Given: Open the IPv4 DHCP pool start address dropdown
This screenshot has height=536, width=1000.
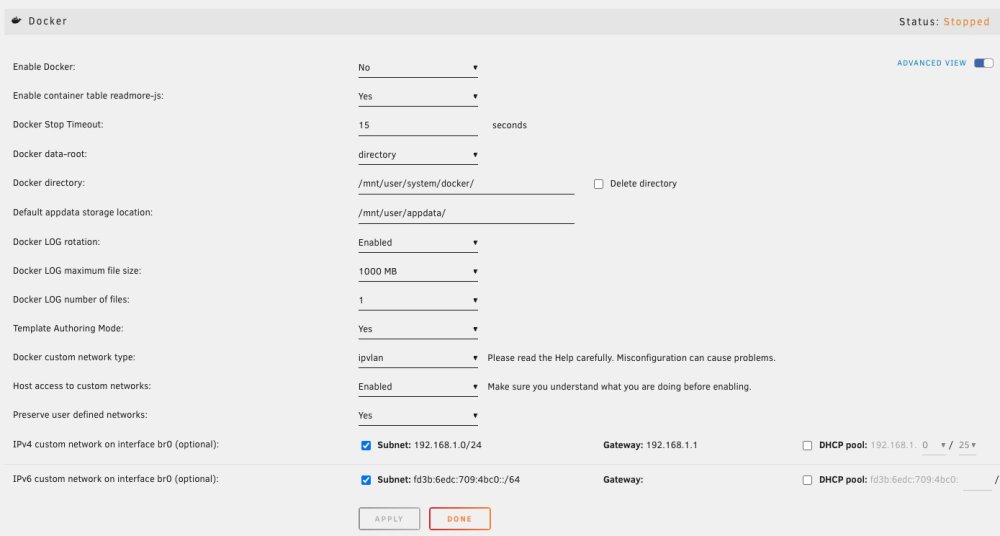Looking at the screenshot, I should click(x=934, y=445).
